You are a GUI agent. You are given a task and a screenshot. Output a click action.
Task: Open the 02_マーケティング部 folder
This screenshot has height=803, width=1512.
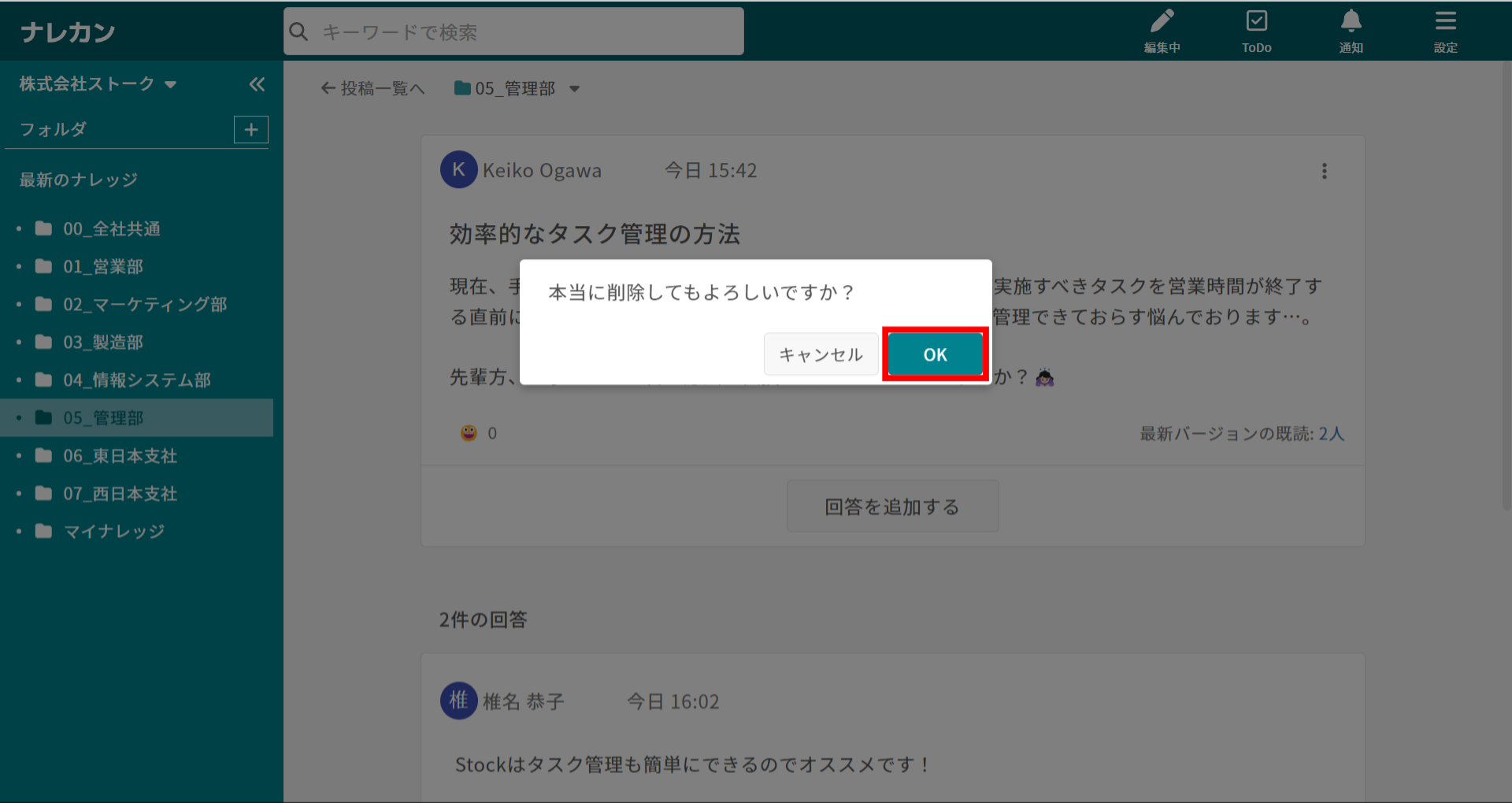(145, 305)
